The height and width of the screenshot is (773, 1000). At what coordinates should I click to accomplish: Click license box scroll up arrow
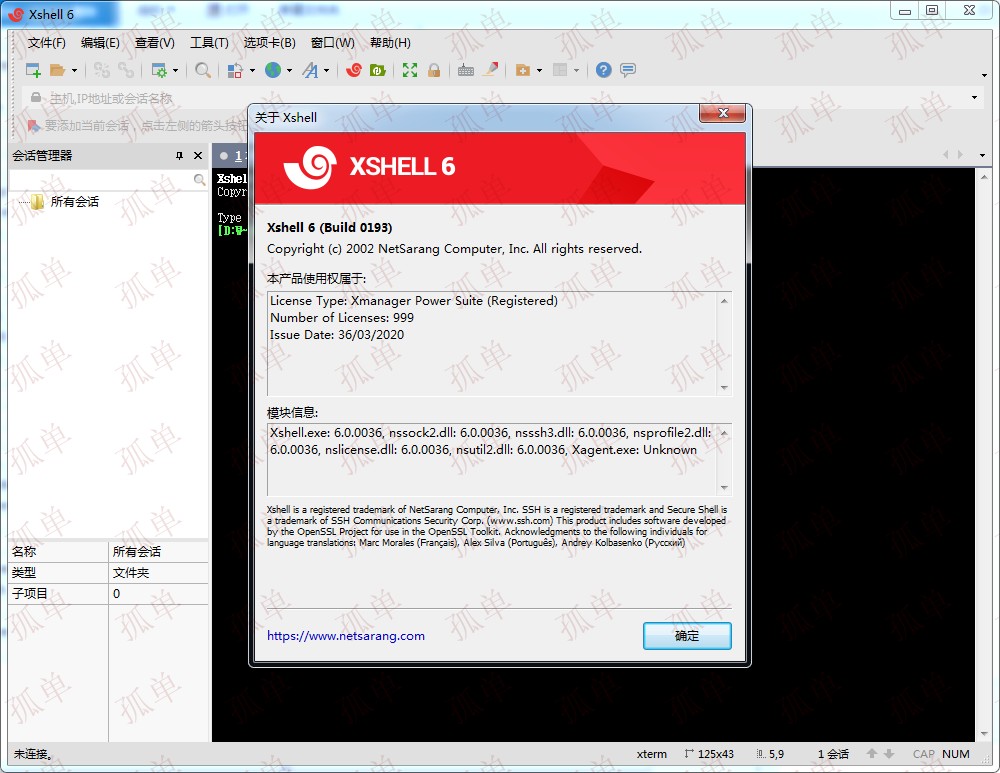724,301
